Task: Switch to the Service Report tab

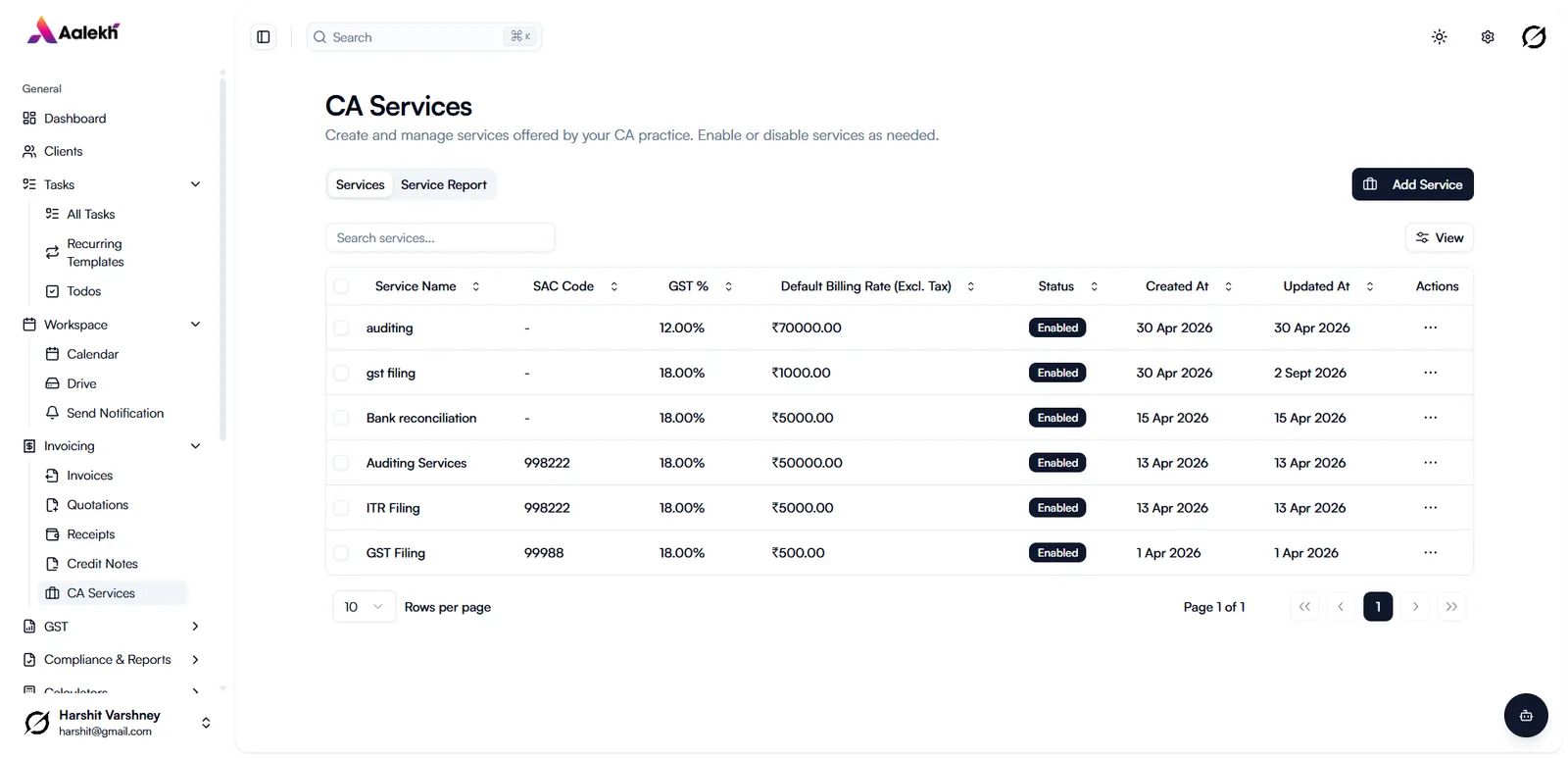Action: 443,184
